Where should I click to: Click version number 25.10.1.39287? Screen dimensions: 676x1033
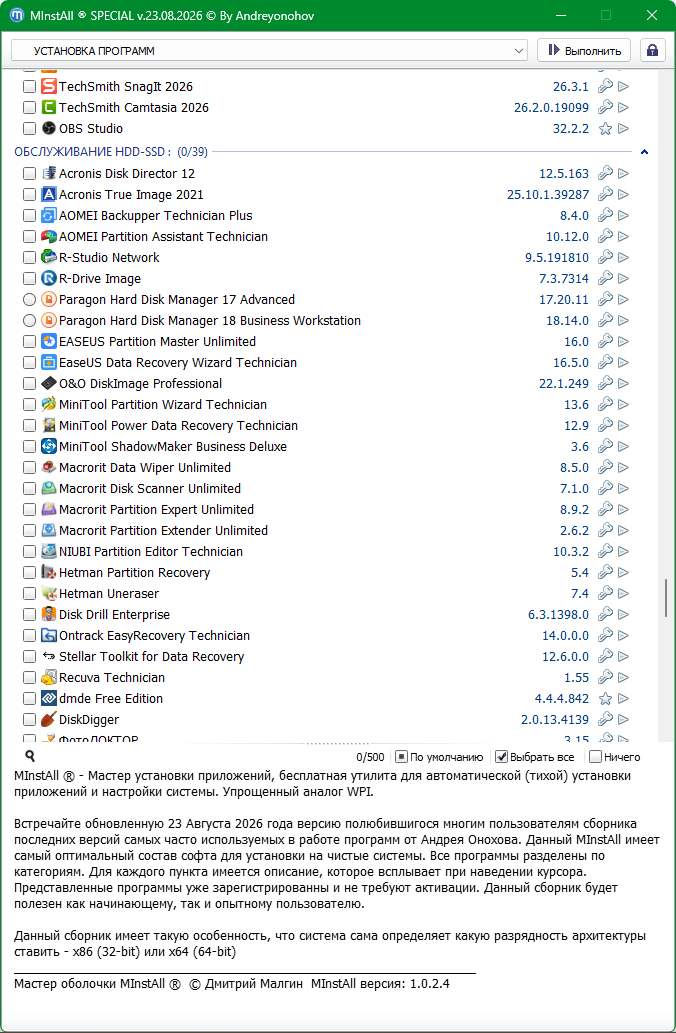(548, 194)
